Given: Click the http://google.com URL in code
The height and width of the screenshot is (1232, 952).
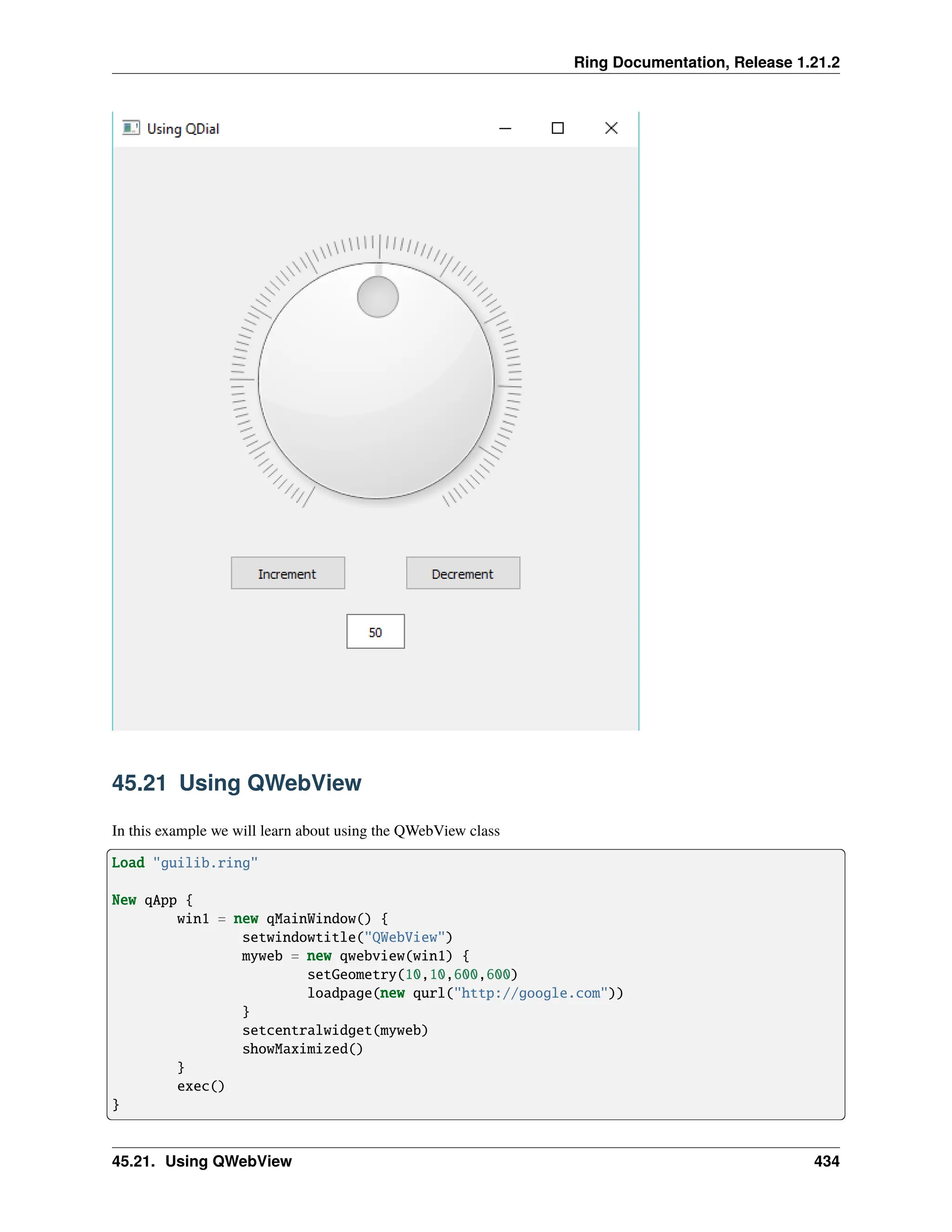Looking at the screenshot, I should coord(531,994).
